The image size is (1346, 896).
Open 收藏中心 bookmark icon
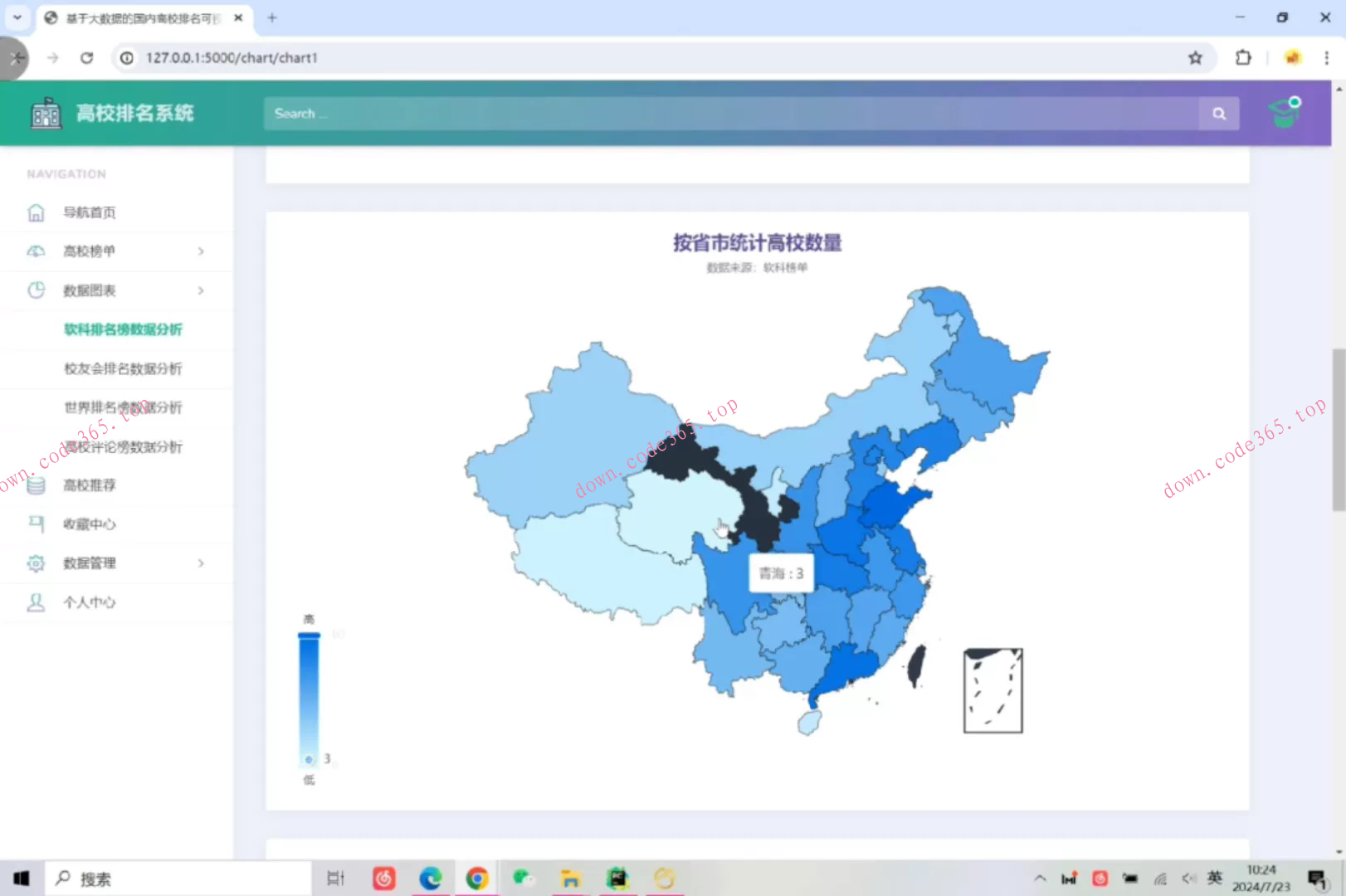36,523
